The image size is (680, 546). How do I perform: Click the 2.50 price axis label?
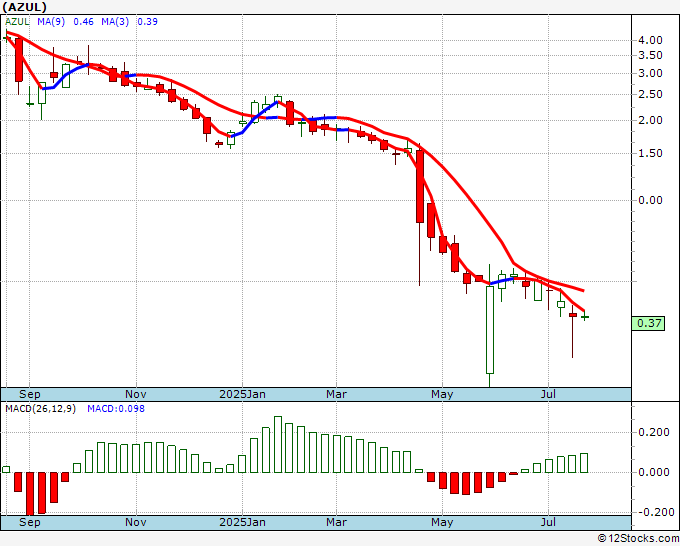pyautogui.click(x=651, y=95)
